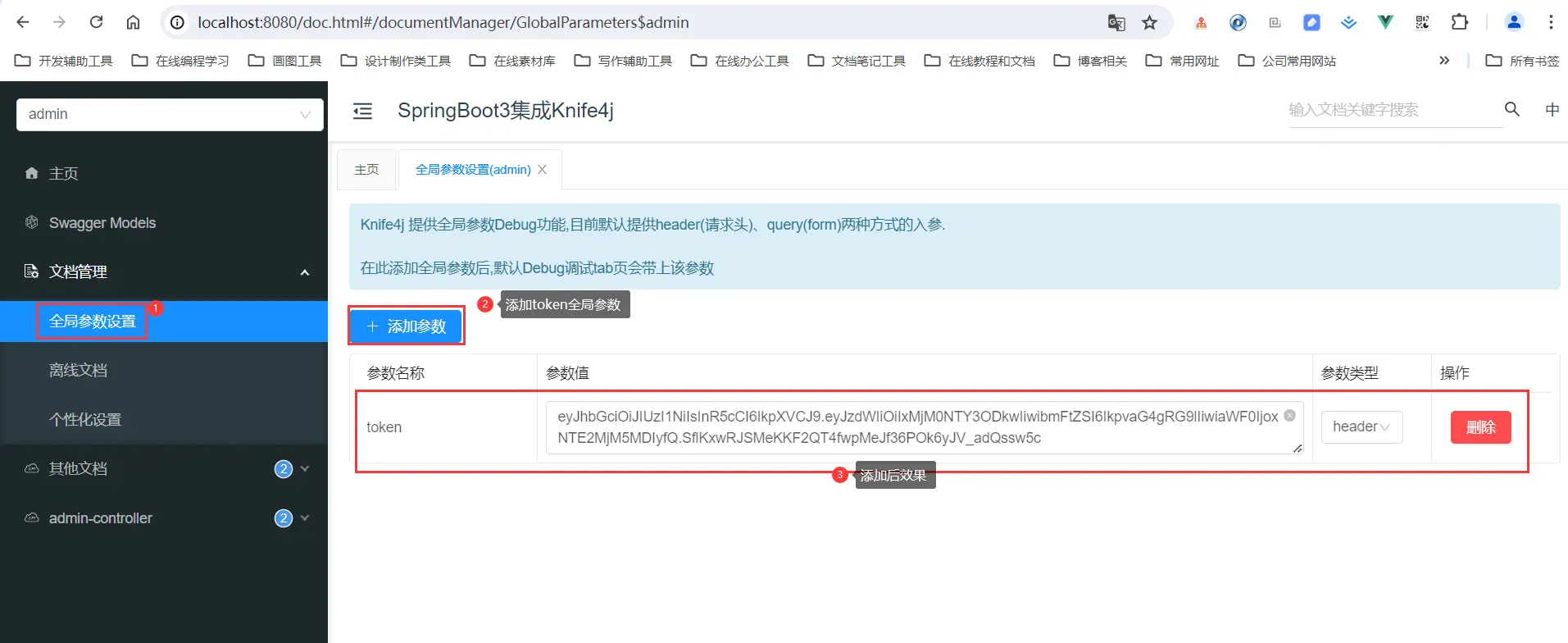Open the 开发辅助工具 bookmark folder
This screenshot has height=643, width=1568.
(64, 61)
